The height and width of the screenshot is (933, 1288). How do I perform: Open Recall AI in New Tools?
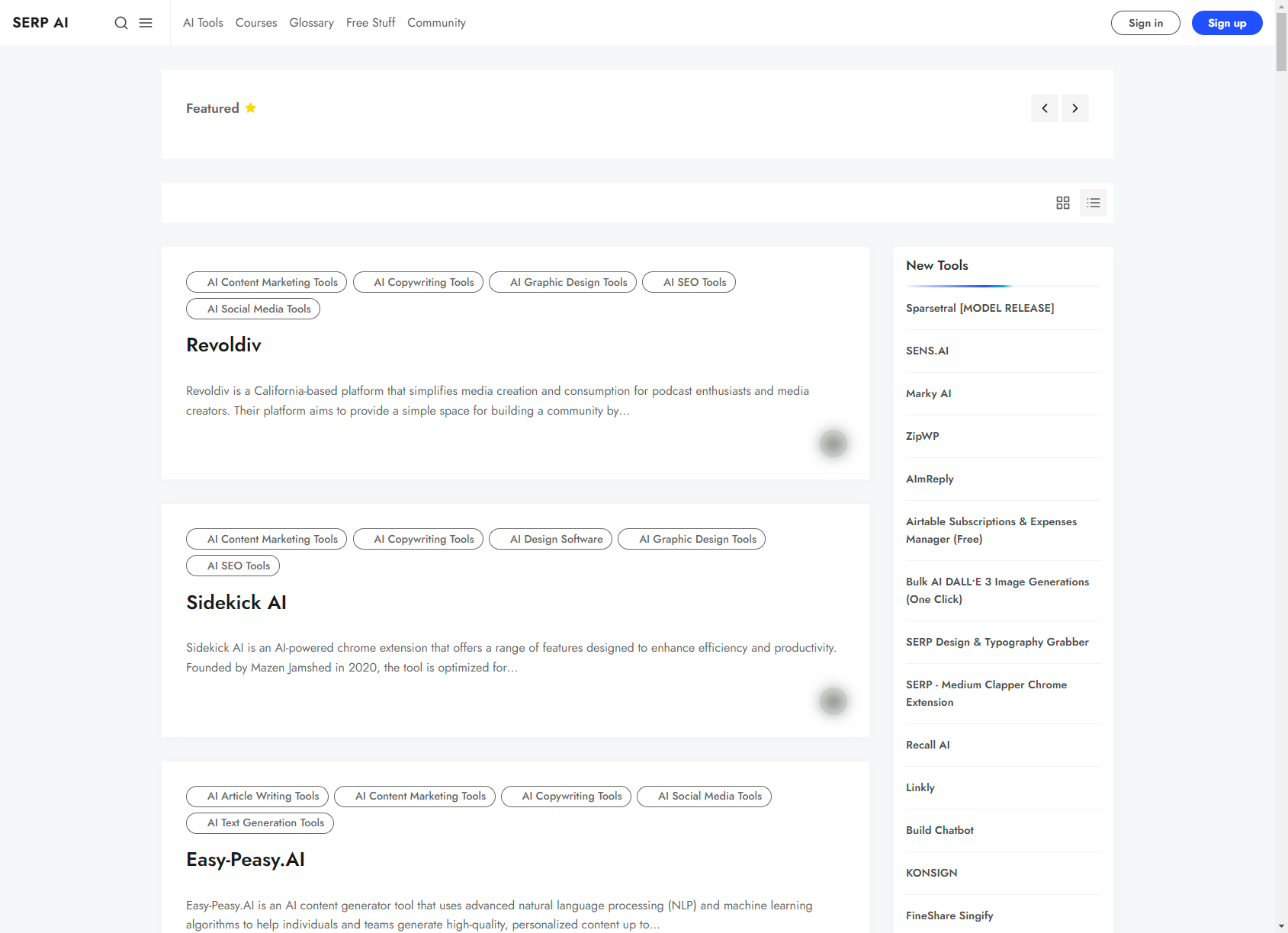928,745
